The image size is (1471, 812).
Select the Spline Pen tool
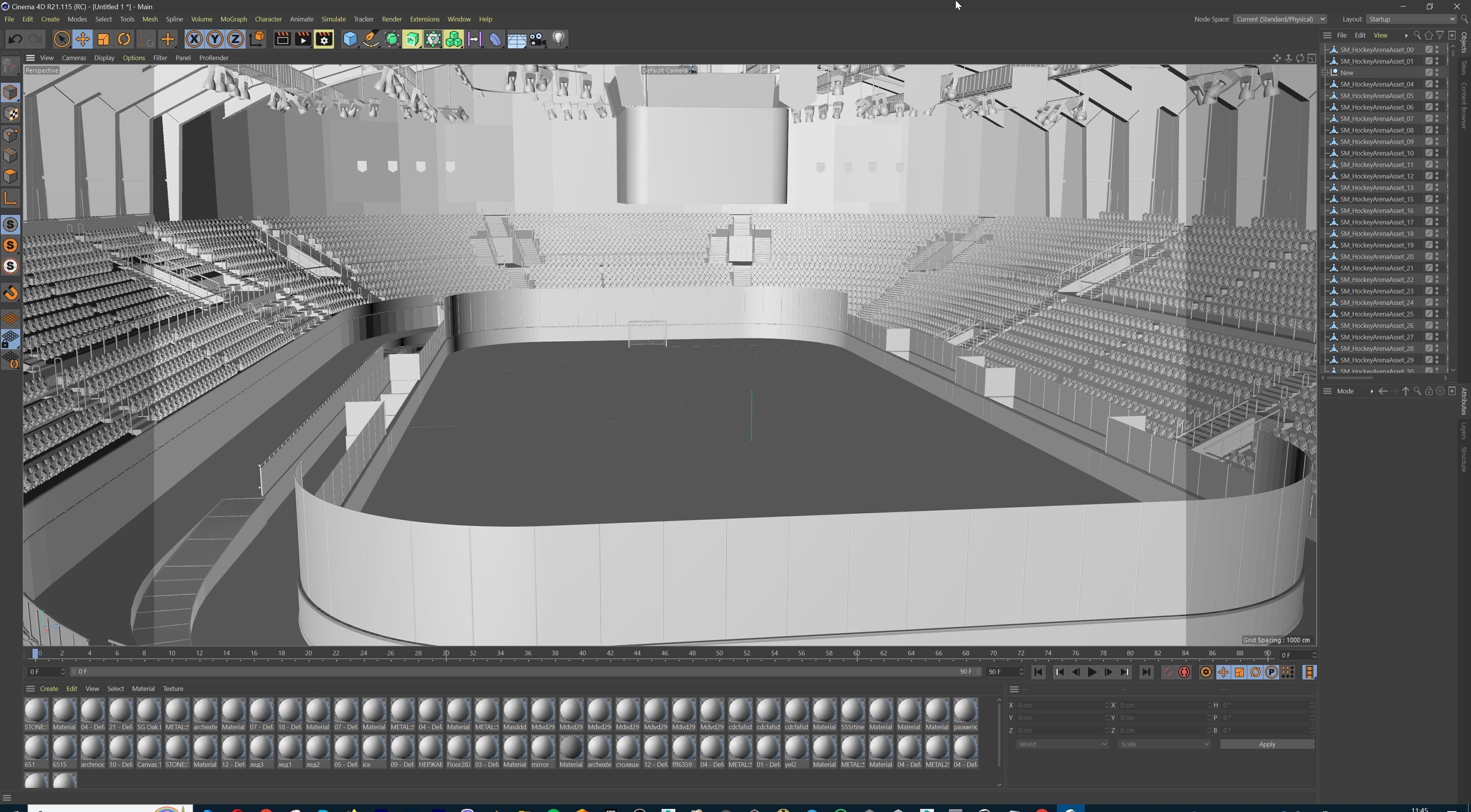coord(370,39)
